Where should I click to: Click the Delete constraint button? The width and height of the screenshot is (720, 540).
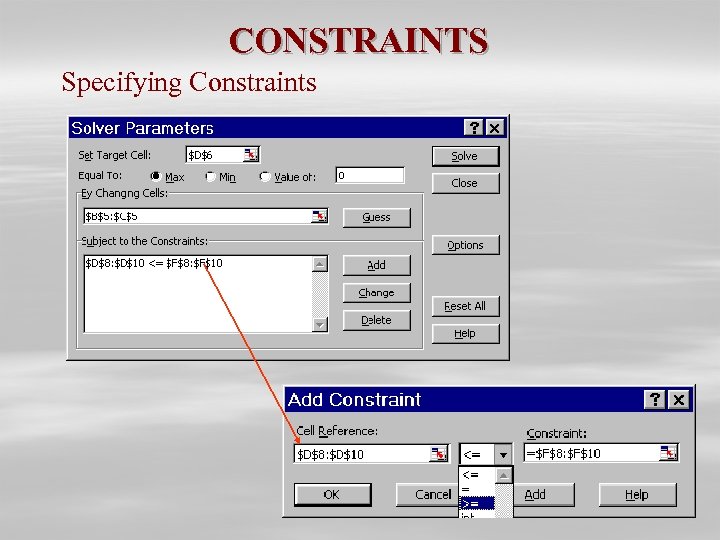[x=377, y=320]
